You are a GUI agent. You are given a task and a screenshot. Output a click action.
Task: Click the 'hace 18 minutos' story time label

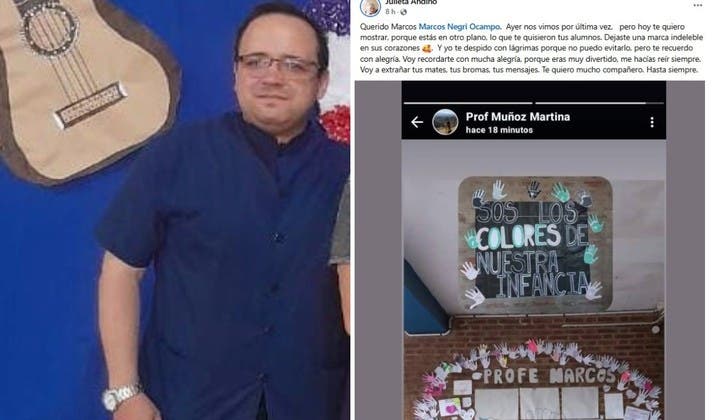[x=499, y=130]
